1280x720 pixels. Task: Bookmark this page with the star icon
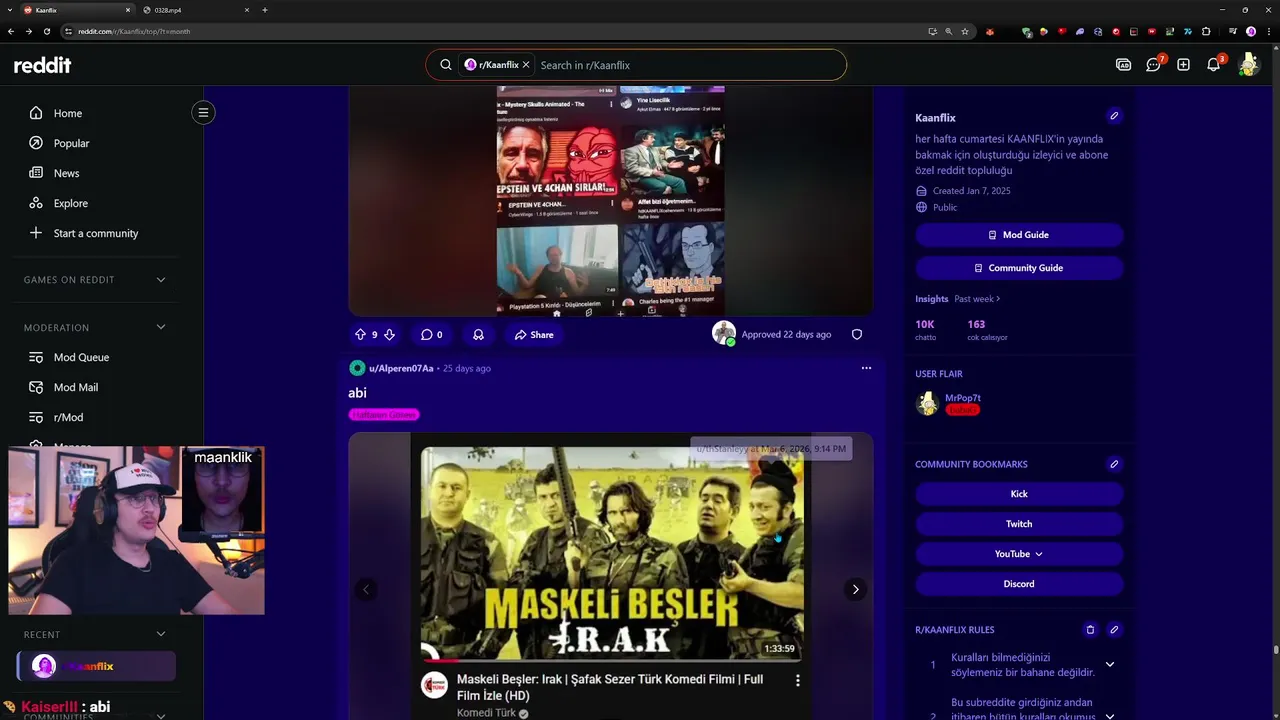pos(965,31)
